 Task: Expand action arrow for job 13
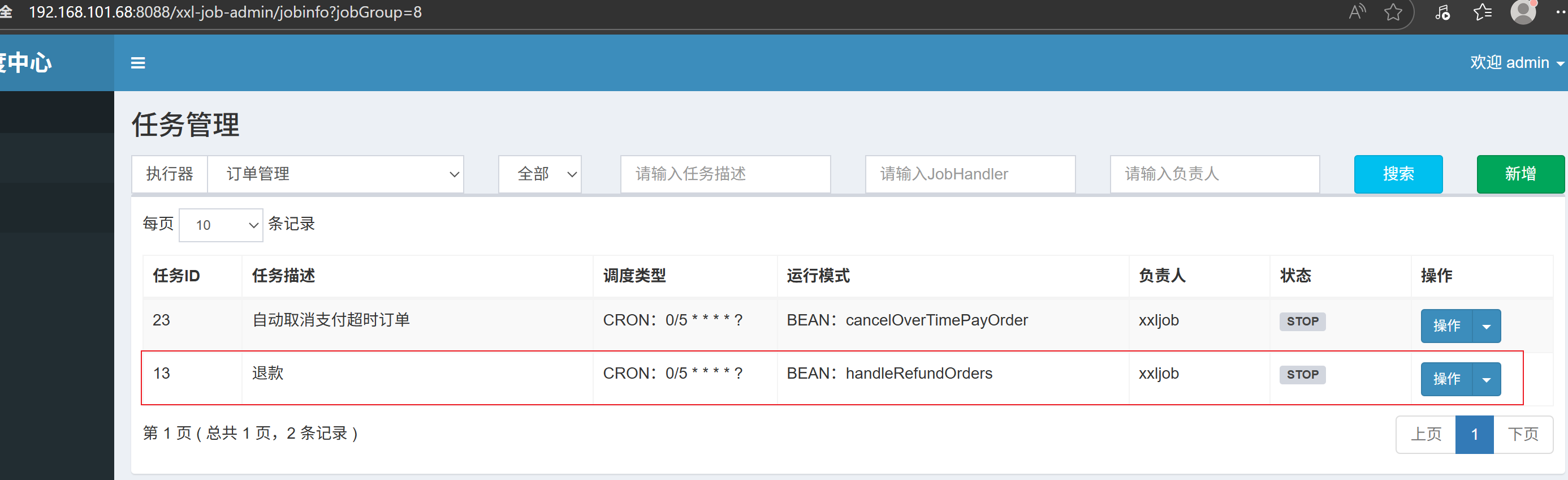tap(1487, 379)
